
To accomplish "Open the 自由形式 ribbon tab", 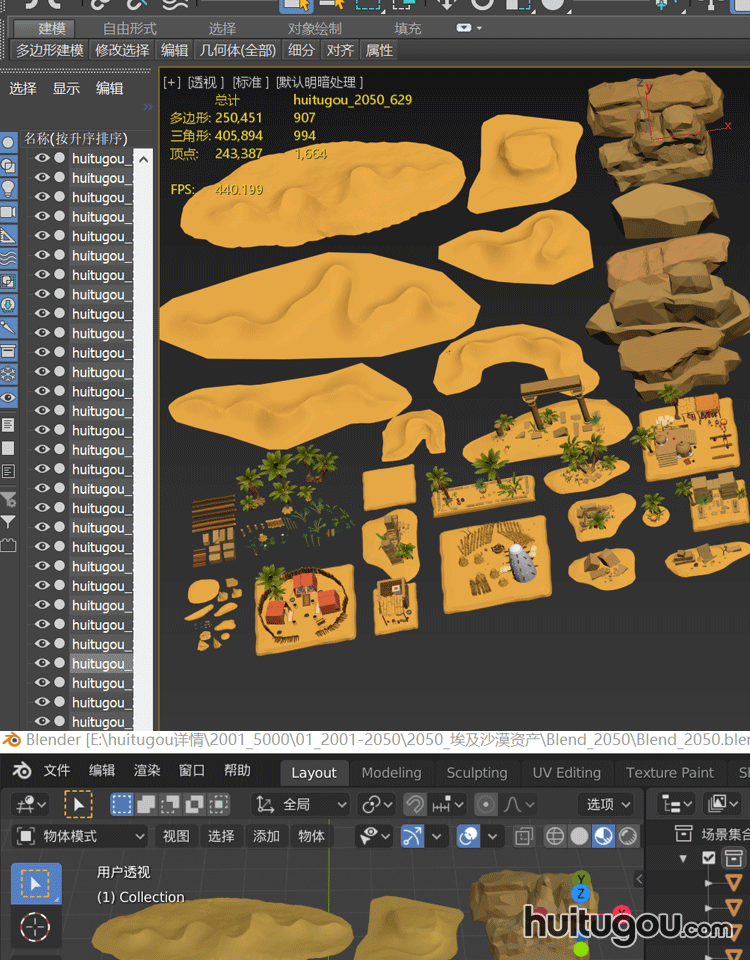I will coord(130,28).
